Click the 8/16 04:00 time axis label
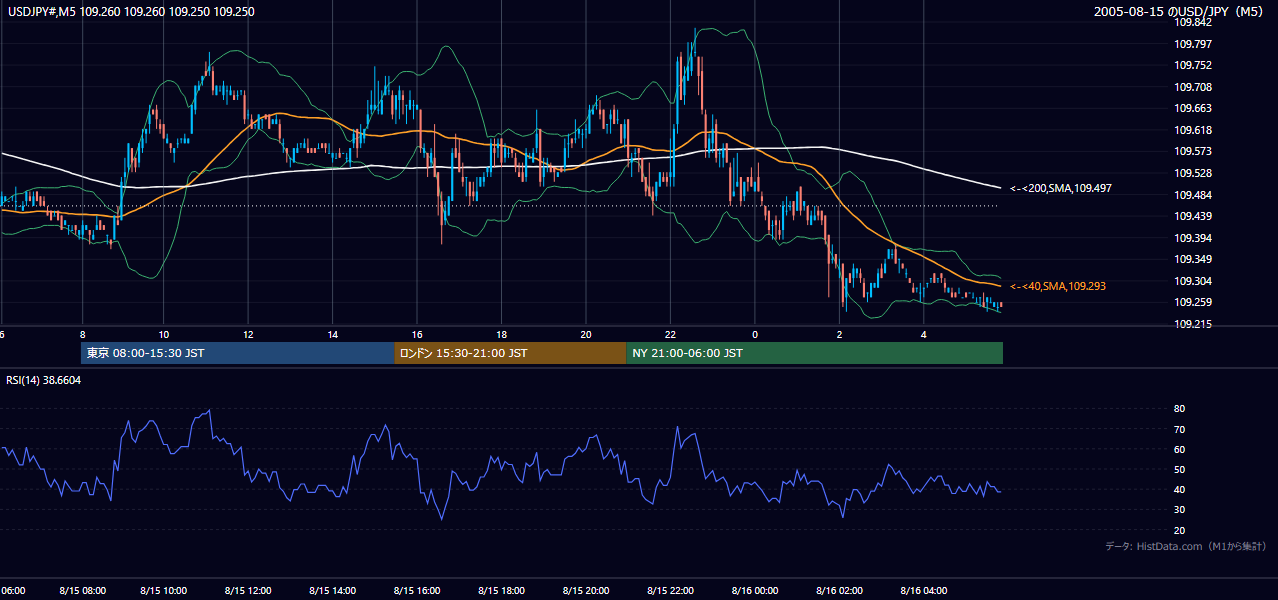 pos(923,590)
